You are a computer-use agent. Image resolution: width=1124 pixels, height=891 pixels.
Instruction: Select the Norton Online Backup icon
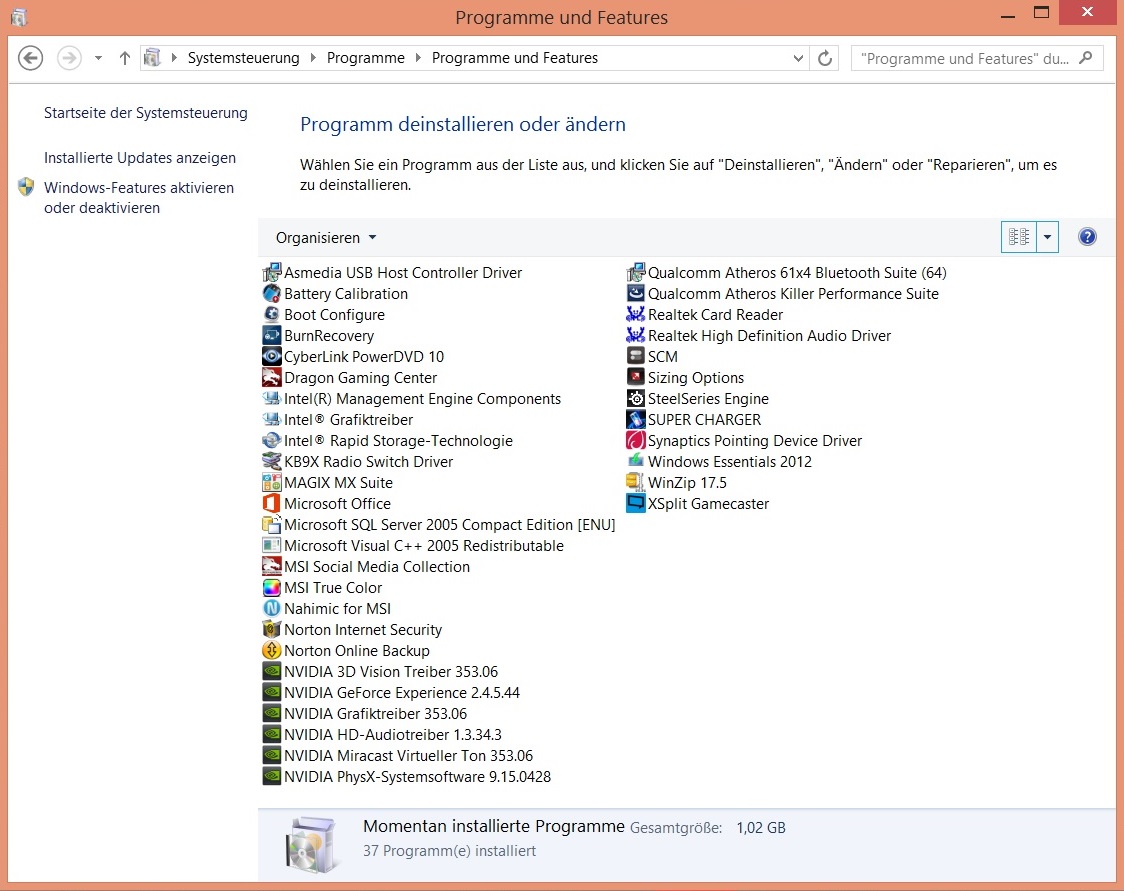tap(272, 650)
